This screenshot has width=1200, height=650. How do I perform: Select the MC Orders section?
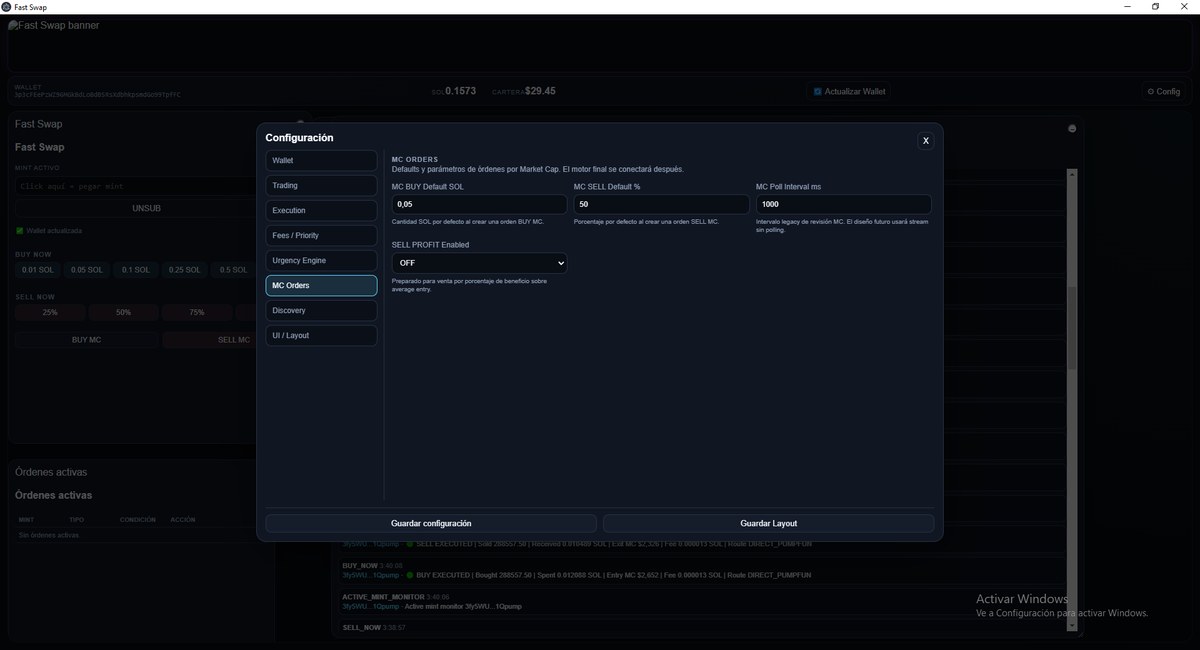pos(321,285)
